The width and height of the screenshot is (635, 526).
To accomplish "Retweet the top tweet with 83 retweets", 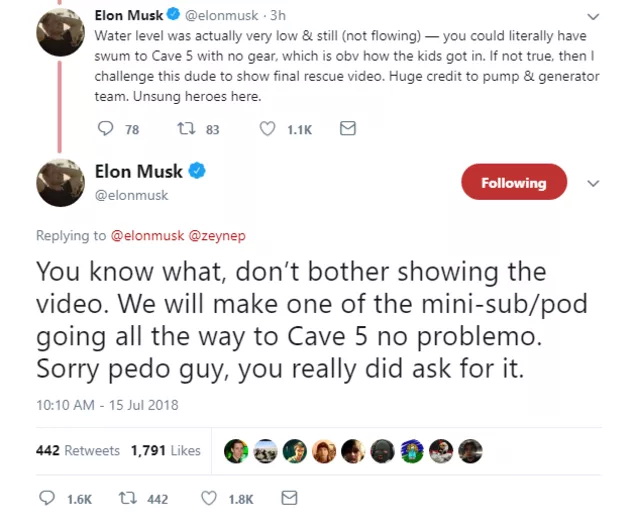I will pos(184,129).
